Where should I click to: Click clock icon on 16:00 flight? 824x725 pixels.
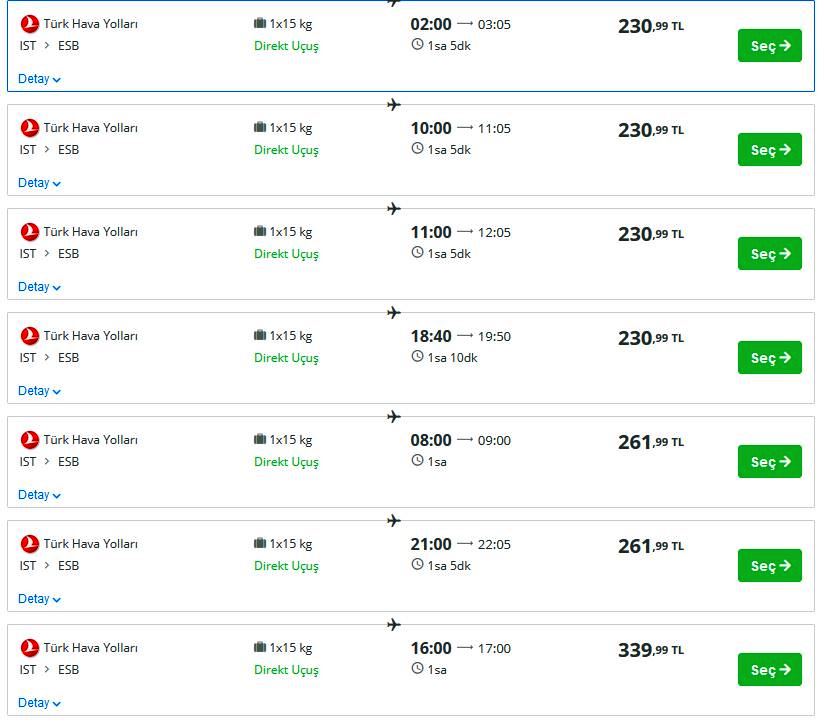coord(417,668)
